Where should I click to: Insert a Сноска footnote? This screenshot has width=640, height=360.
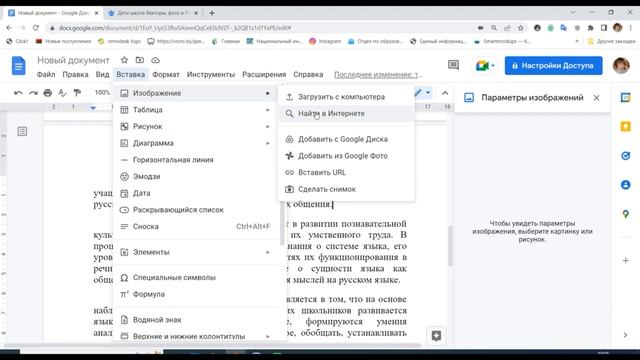[x=196, y=227]
